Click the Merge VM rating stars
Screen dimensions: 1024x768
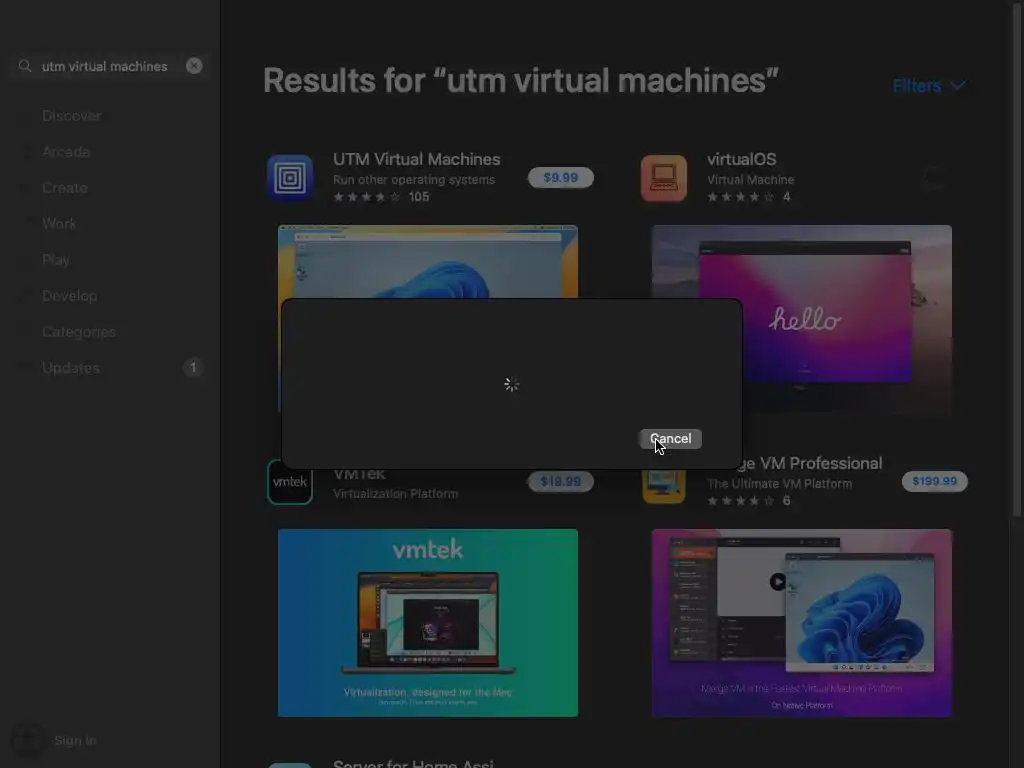741,501
